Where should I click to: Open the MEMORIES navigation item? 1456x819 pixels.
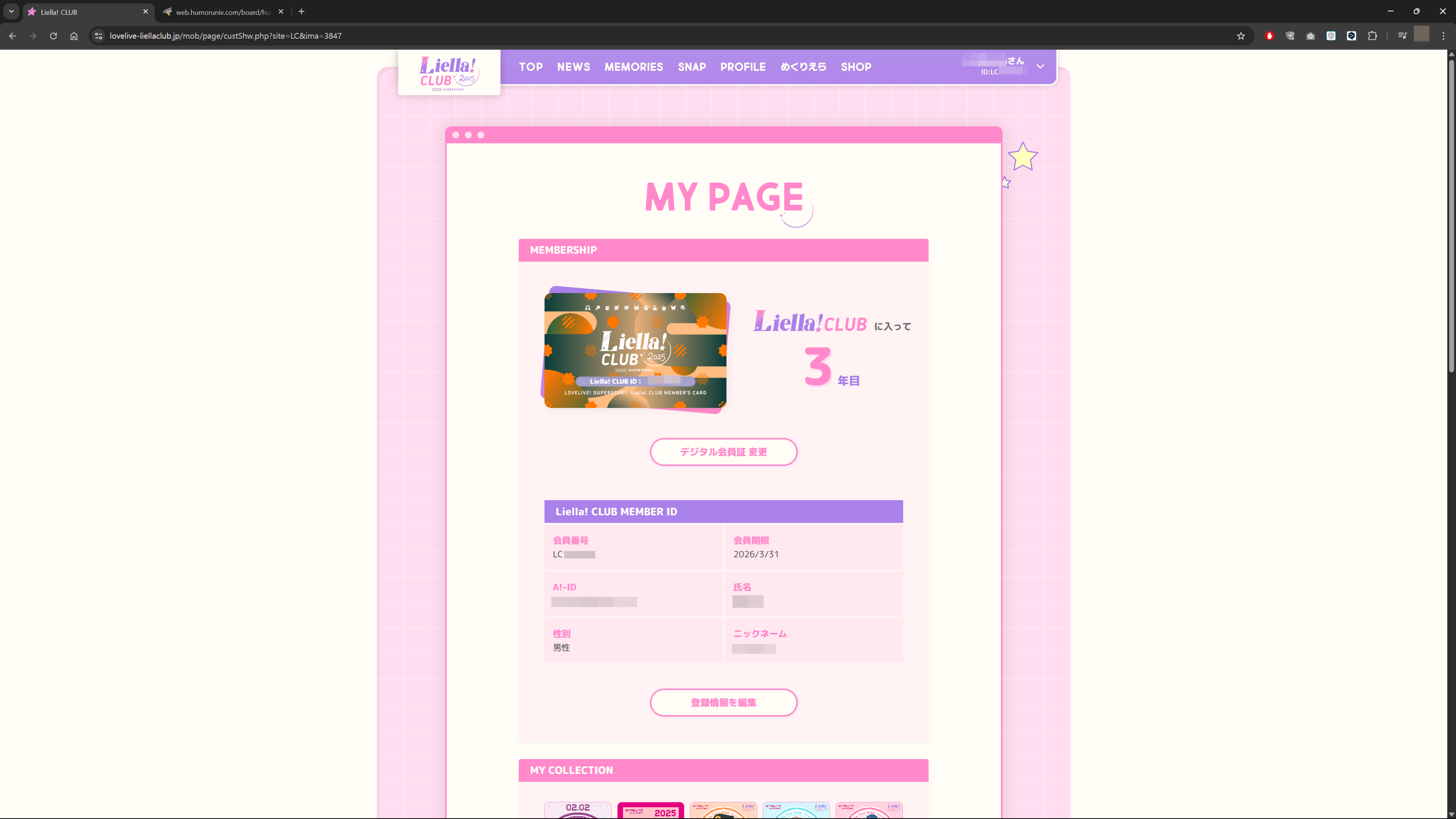(634, 67)
